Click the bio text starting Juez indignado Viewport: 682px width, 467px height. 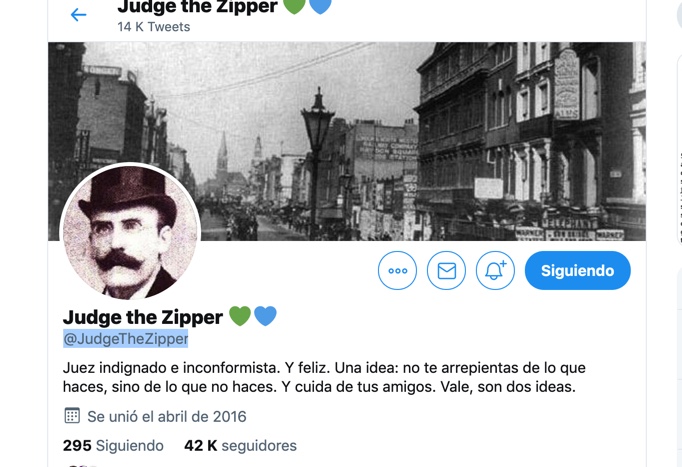pos(324,377)
